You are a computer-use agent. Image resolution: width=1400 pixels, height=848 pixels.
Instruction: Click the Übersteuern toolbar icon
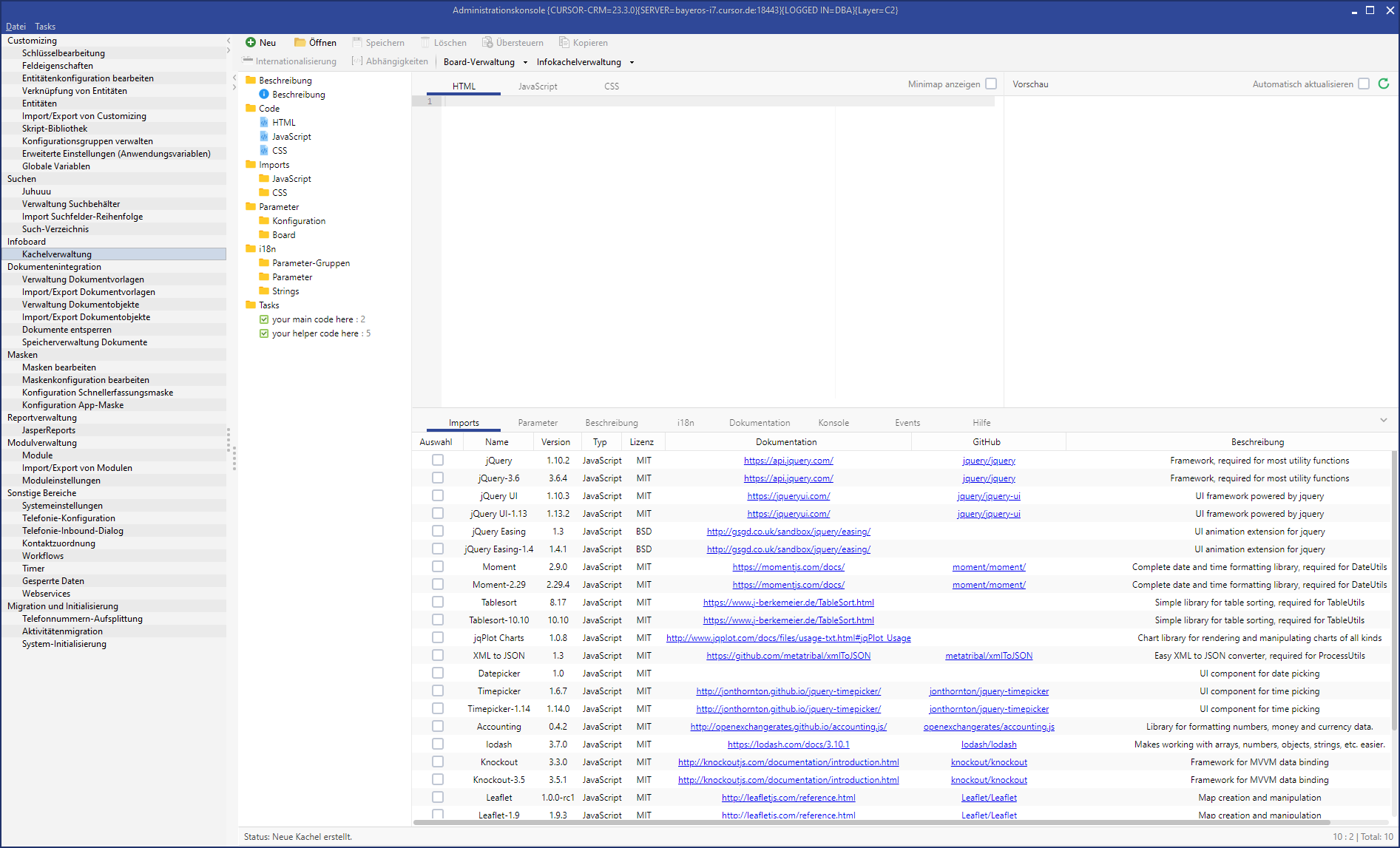pos(487,43)
